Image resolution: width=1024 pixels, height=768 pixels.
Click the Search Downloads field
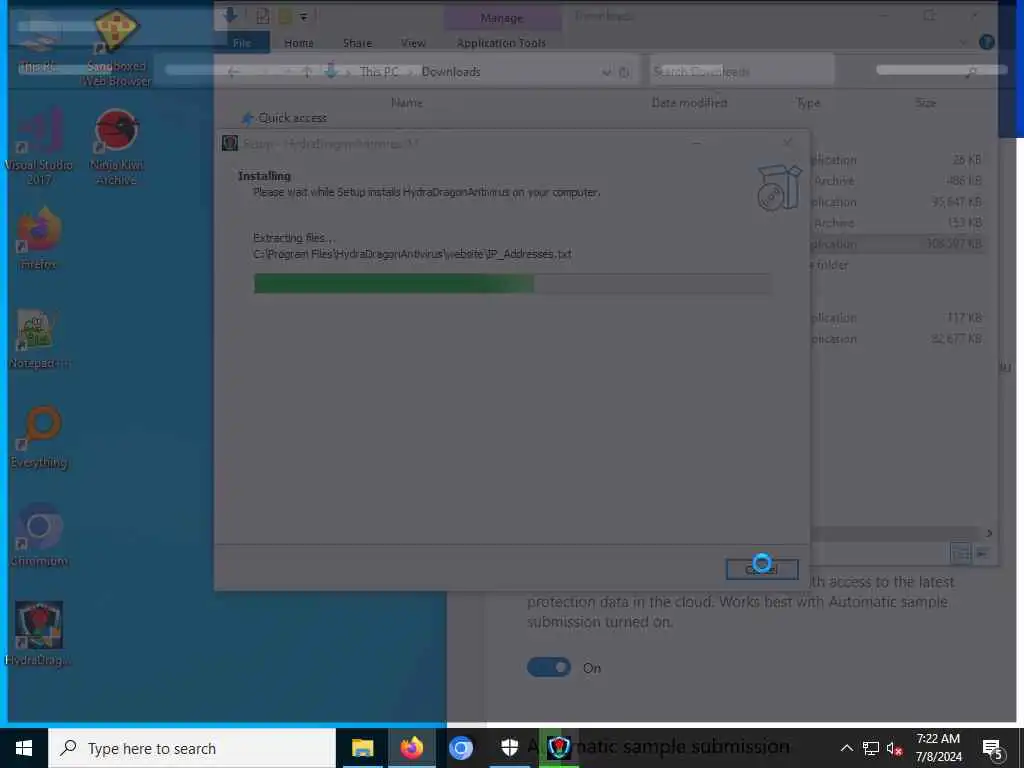pyautogui.click(x=742, y=72)
